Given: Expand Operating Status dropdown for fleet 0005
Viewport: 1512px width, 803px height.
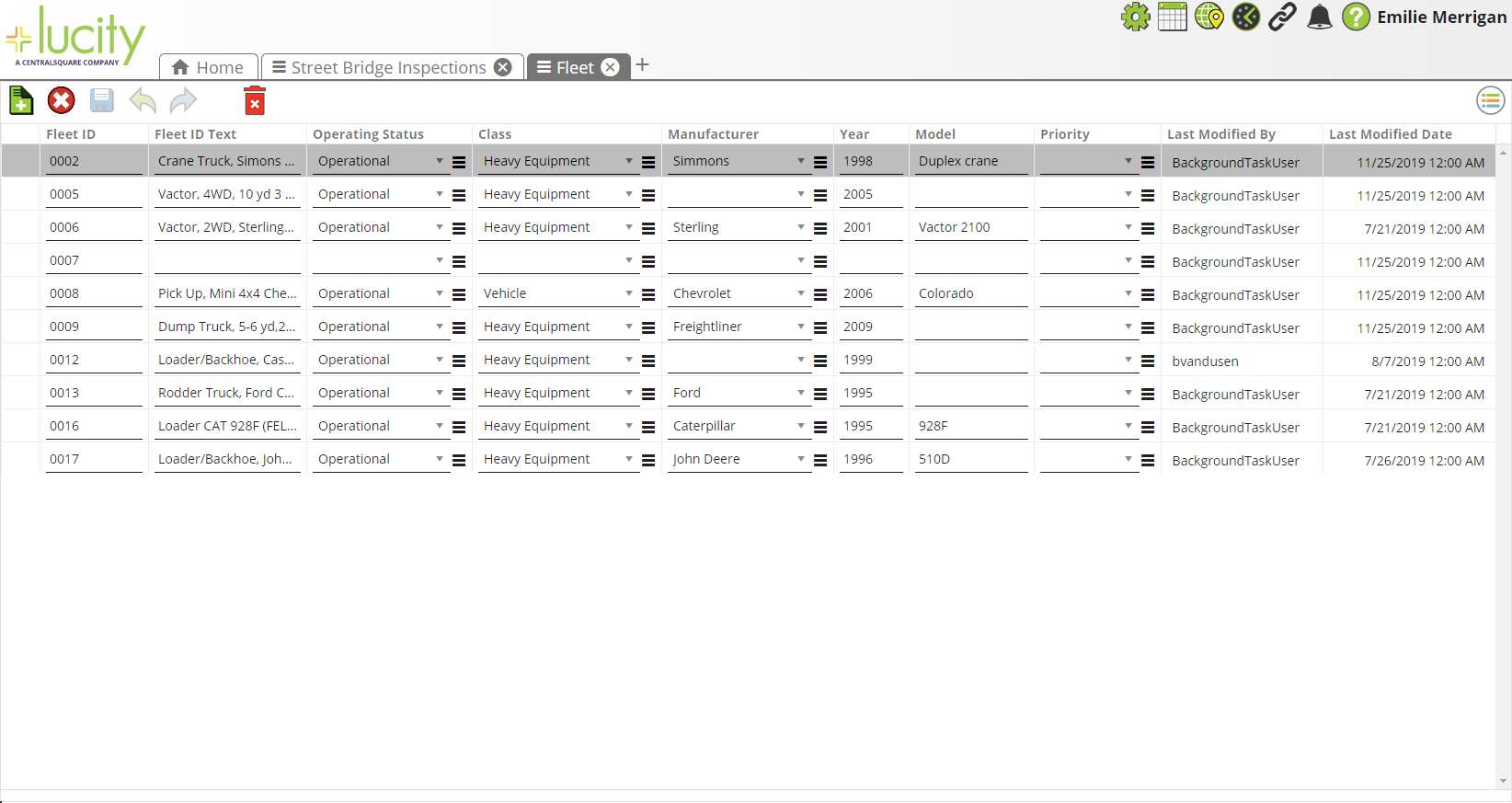Looking at the screenshot, I should click(x=440, y=194).
